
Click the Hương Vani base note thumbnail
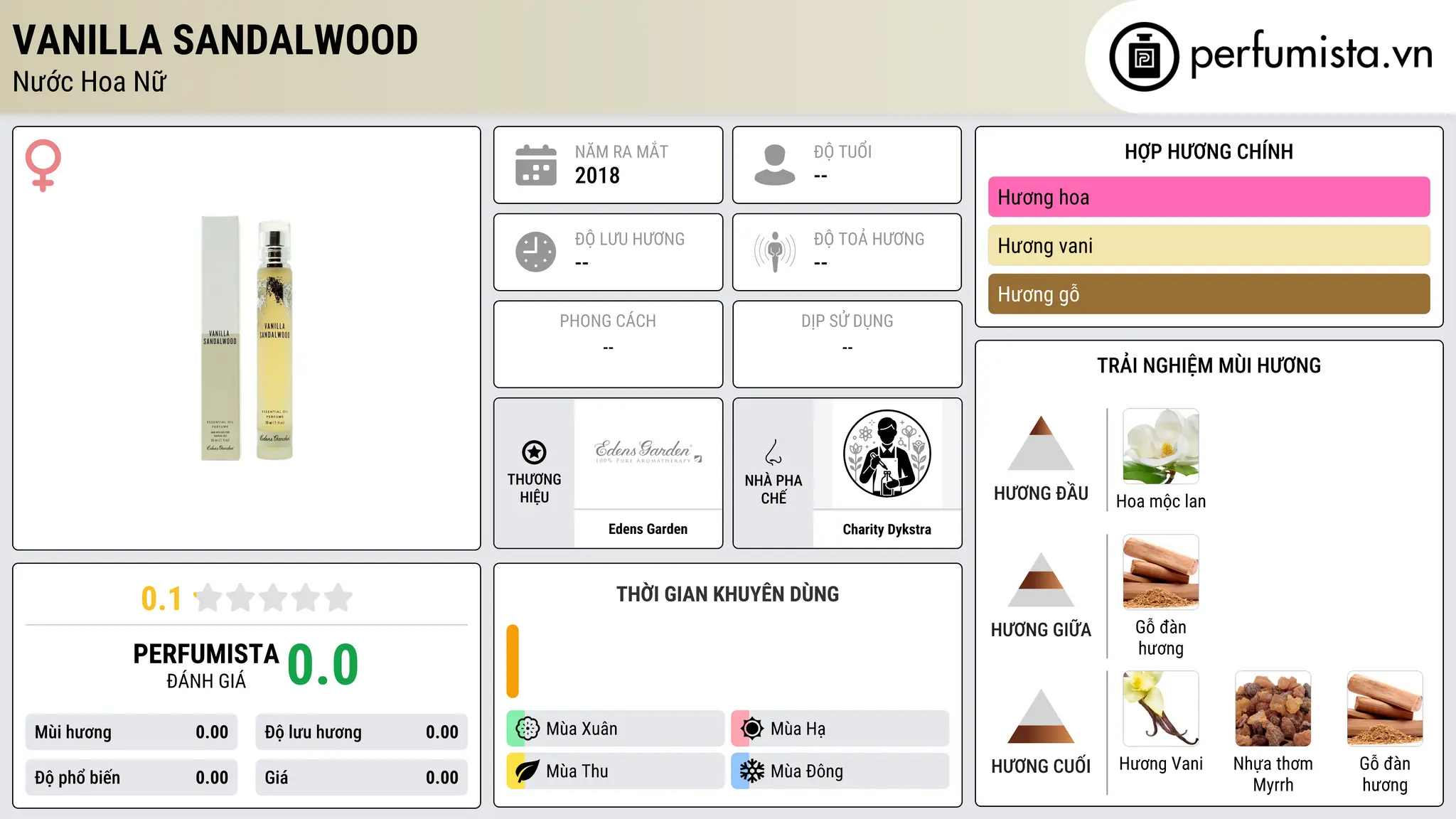pos(1161,709)
